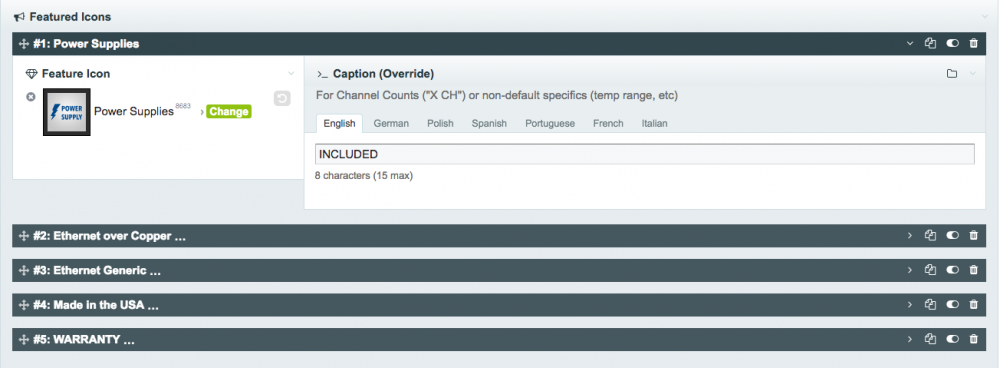Toggle the #1 Power Supplies enable switch
This screenshot has height=368, width=1000.
tap(952, 43)
